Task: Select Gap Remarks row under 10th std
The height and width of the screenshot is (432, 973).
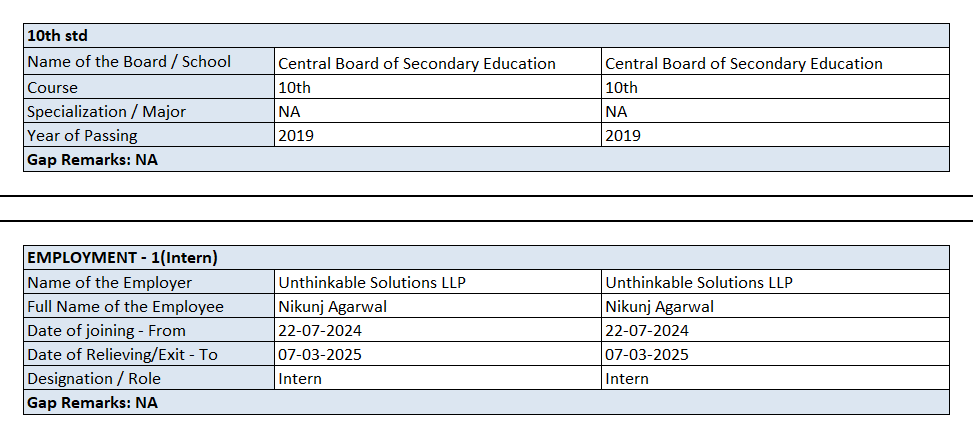Action: 93,159
